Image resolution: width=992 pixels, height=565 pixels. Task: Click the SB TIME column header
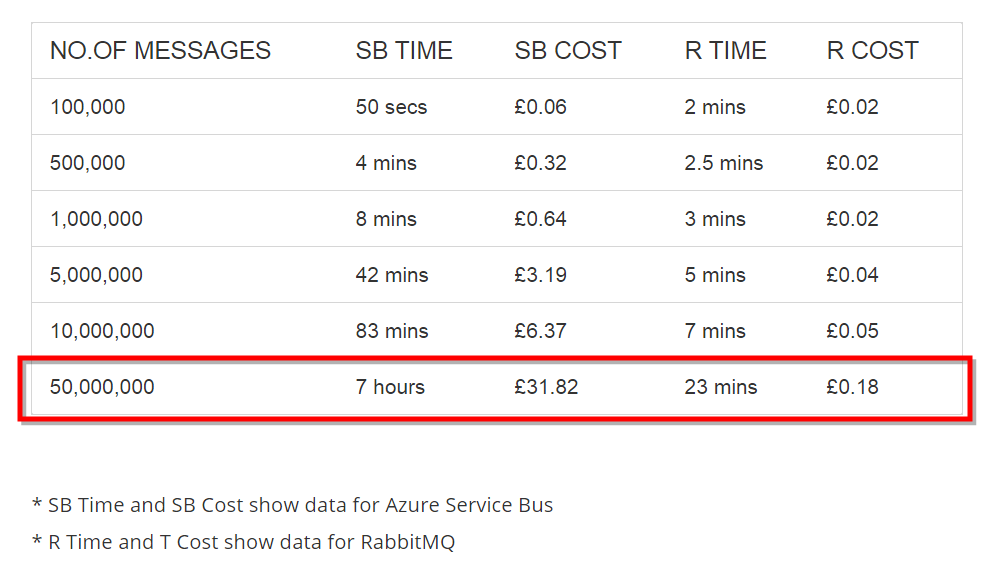point(404,51)
